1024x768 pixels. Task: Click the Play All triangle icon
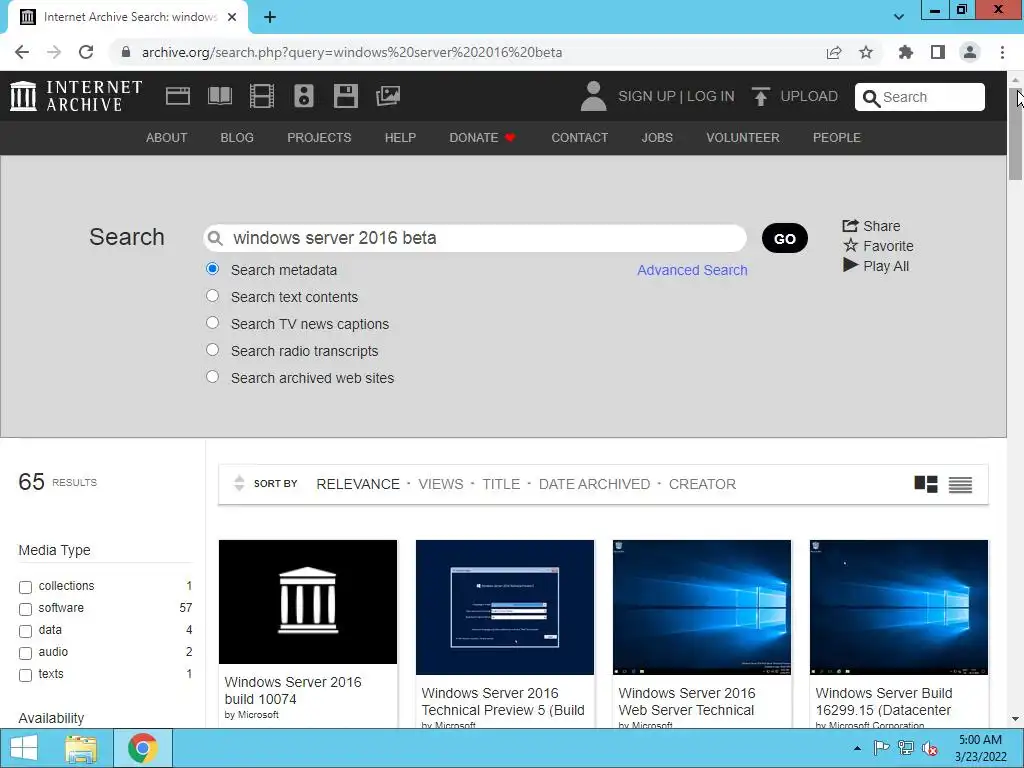850,265
